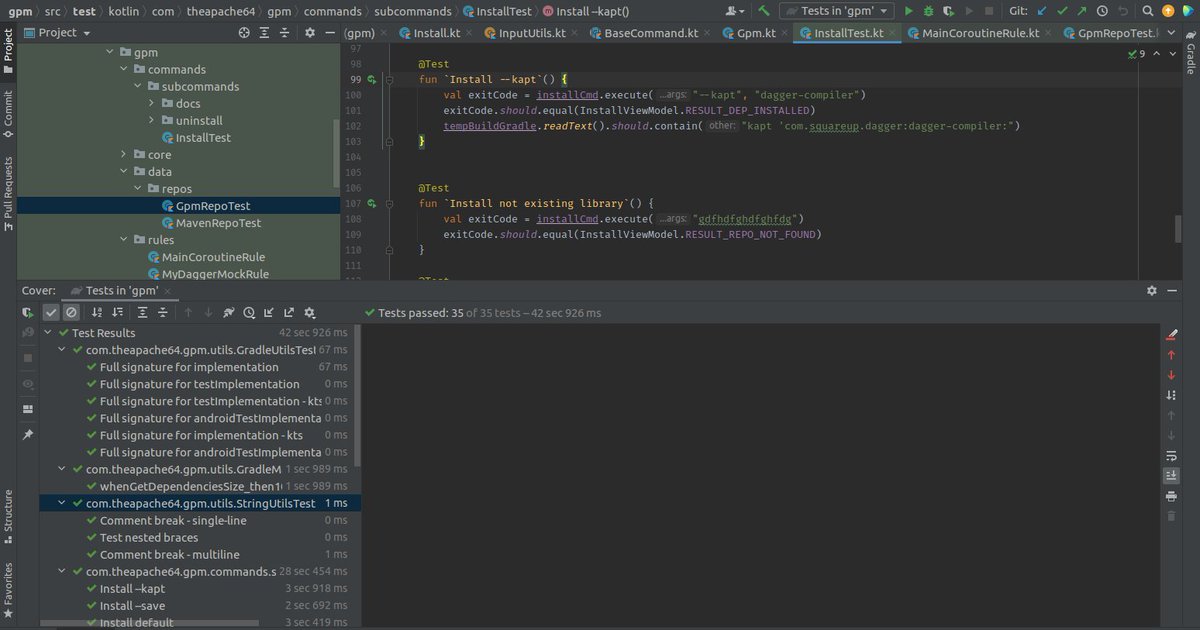Screen dimensions: 1200x630
Task: Select 'Install --save' test result
Action: tap(132, 605)
